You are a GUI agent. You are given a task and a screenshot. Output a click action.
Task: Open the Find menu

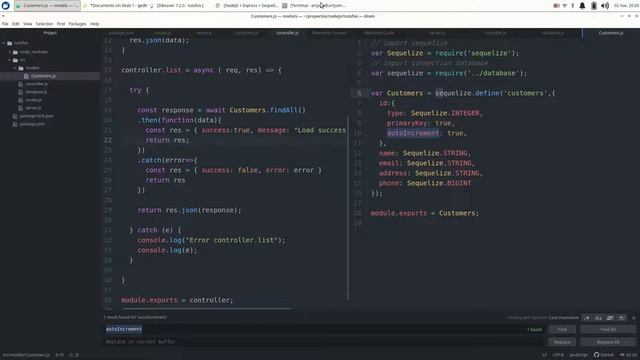pyautogui.click(x=61, y=24)
